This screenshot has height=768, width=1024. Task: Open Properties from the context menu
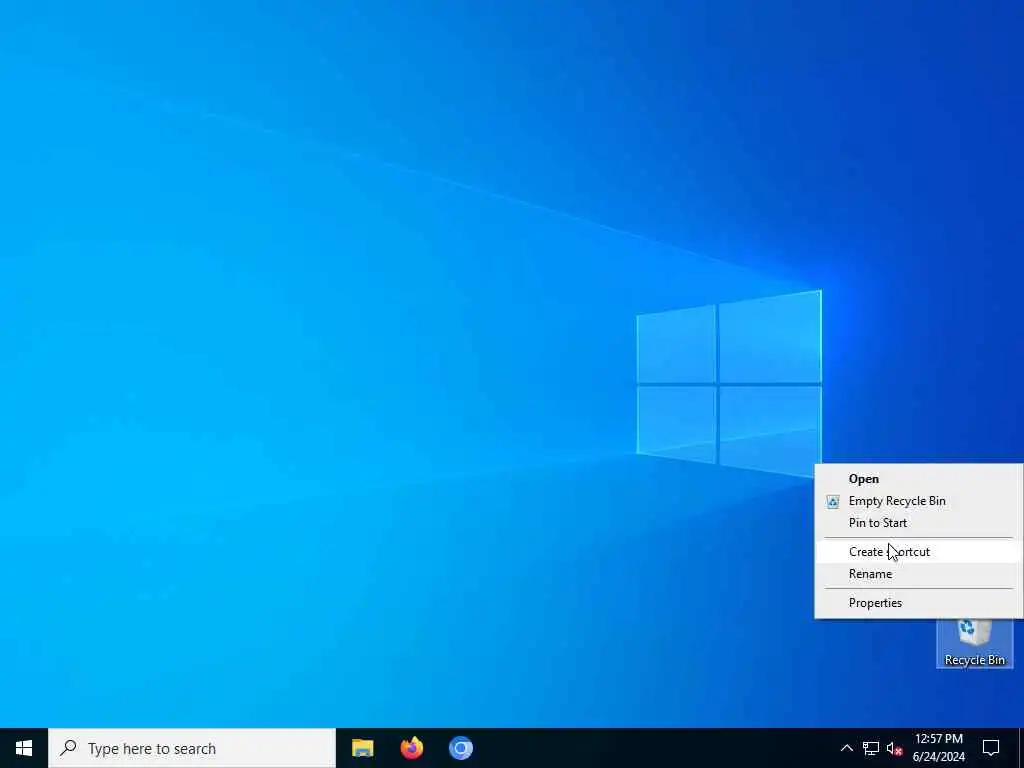[919, 603]
